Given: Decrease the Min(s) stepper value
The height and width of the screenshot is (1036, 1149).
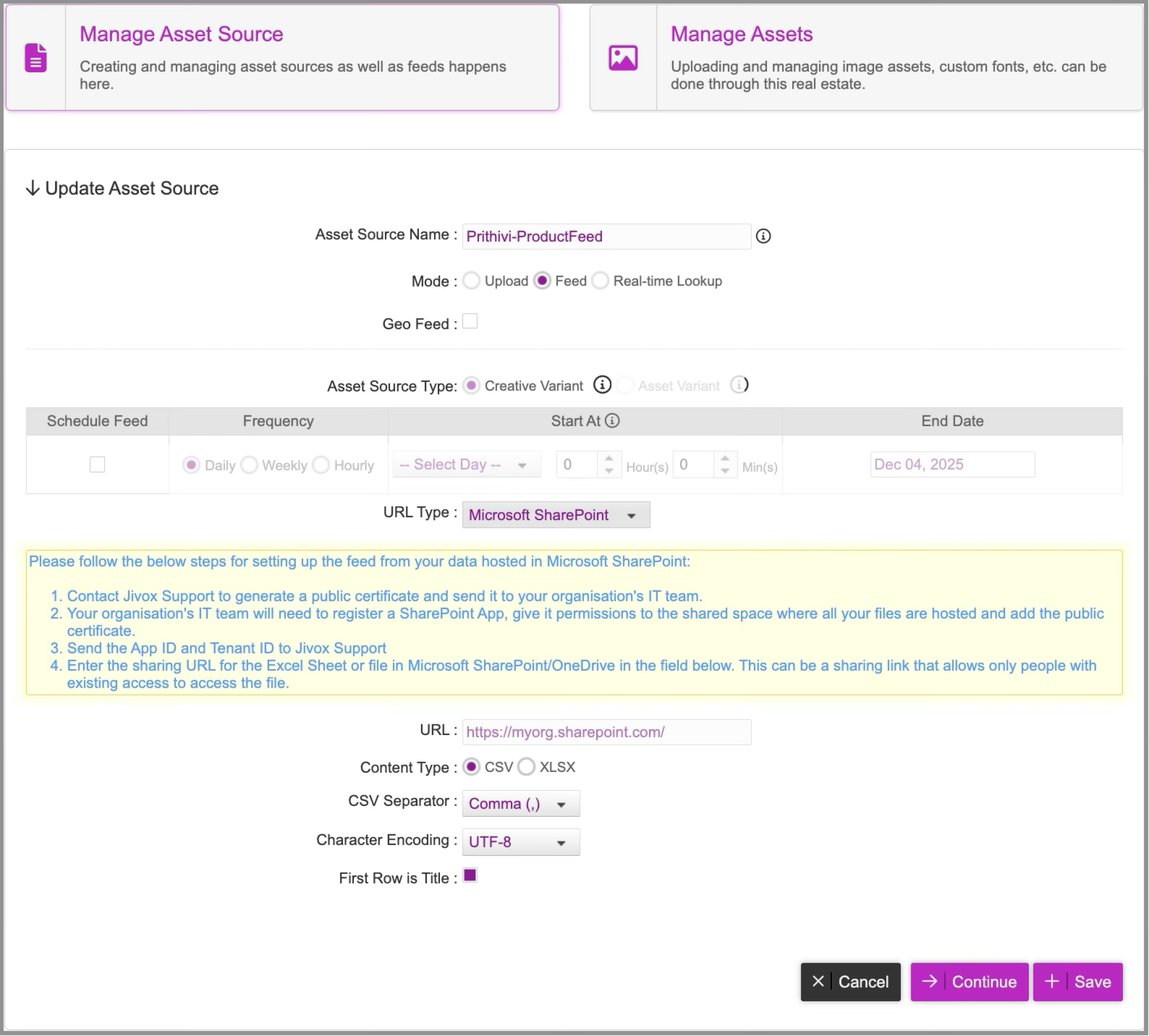Looking at the screenshot, I should [x=725, y=471].
